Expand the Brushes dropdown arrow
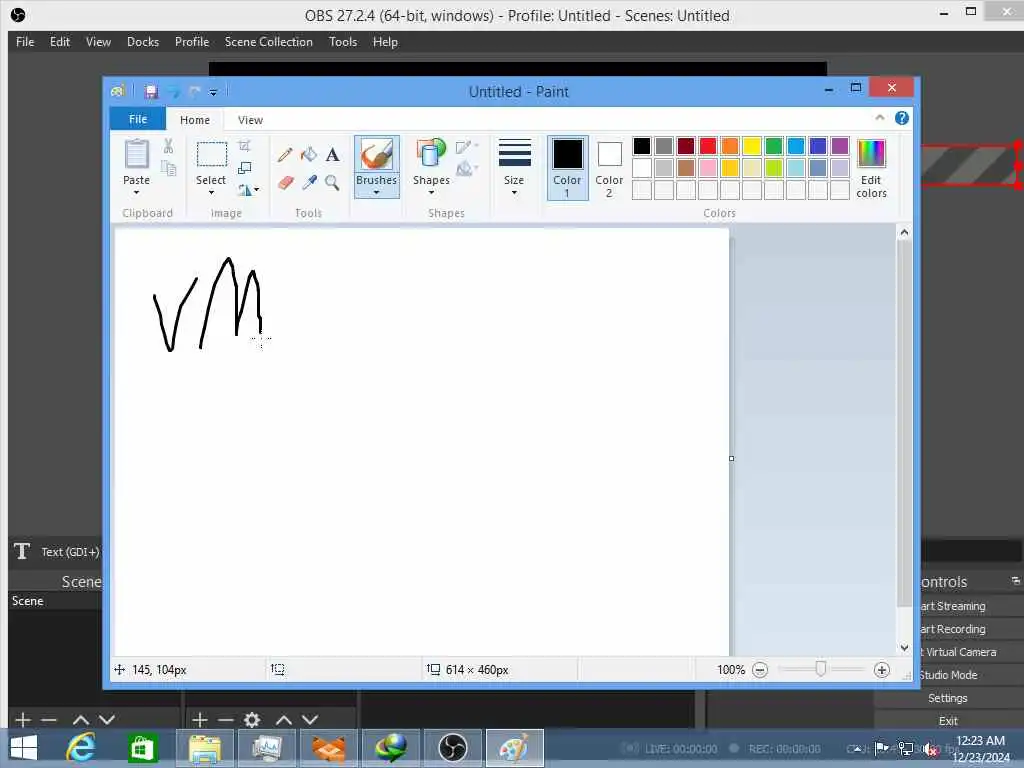 pos(376,193)
